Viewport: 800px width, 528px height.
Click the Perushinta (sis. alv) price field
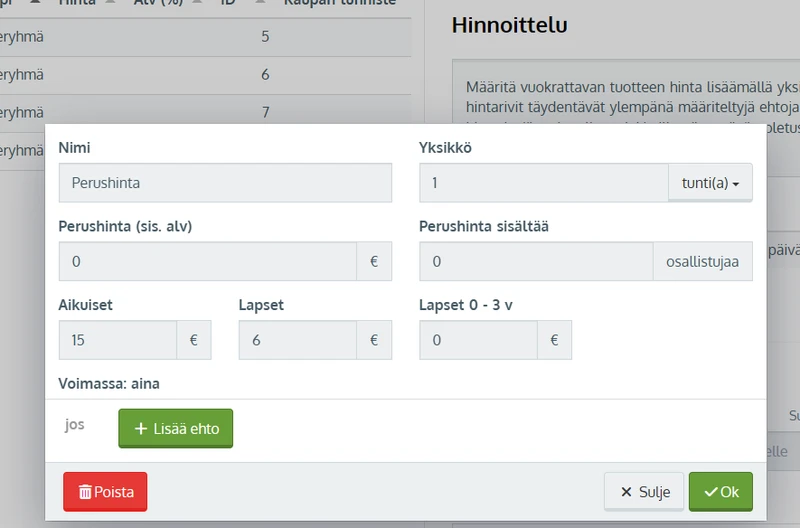(x=208, y=261)
